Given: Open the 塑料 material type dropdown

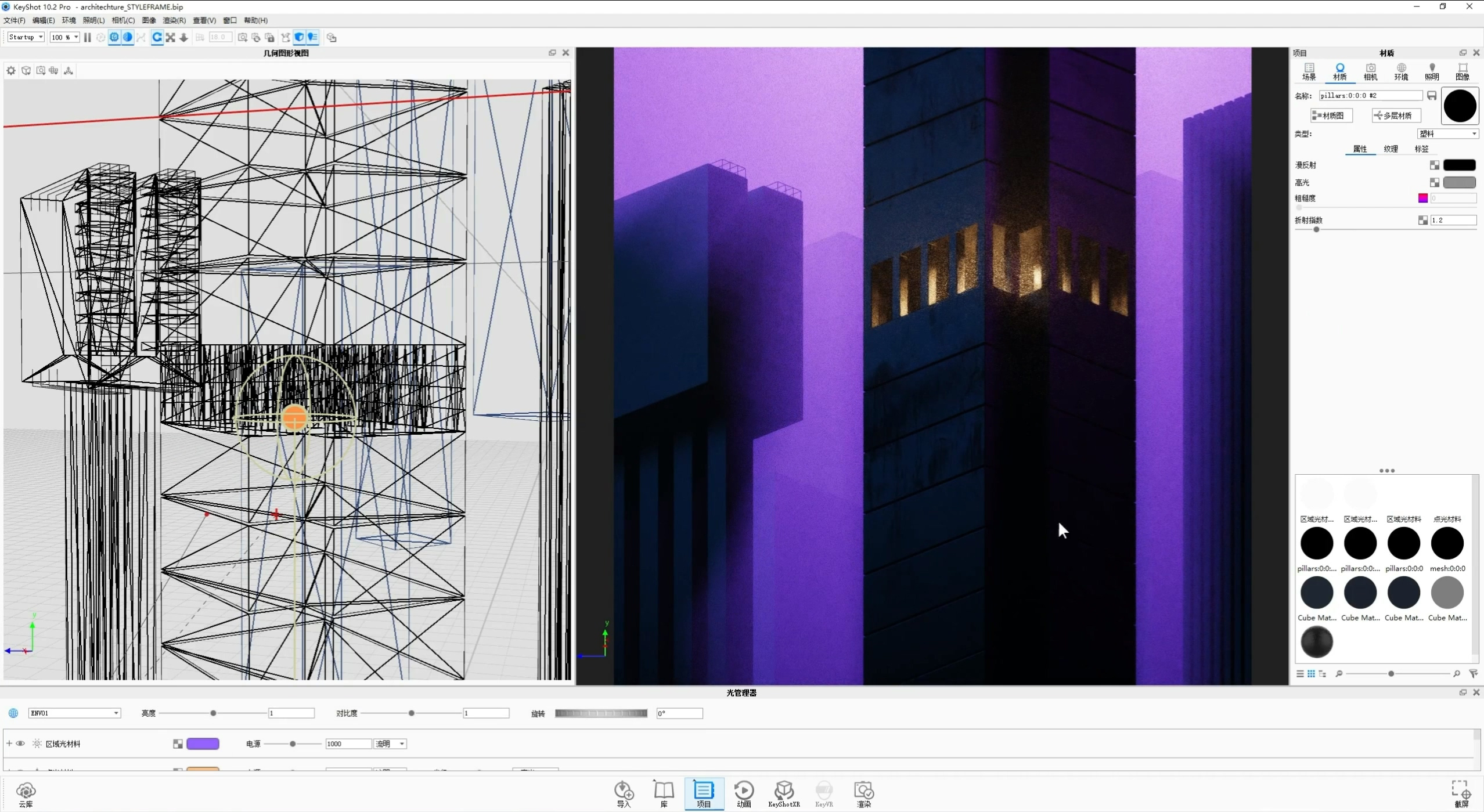Looking at the screenshot, I should coord(1447,133).
